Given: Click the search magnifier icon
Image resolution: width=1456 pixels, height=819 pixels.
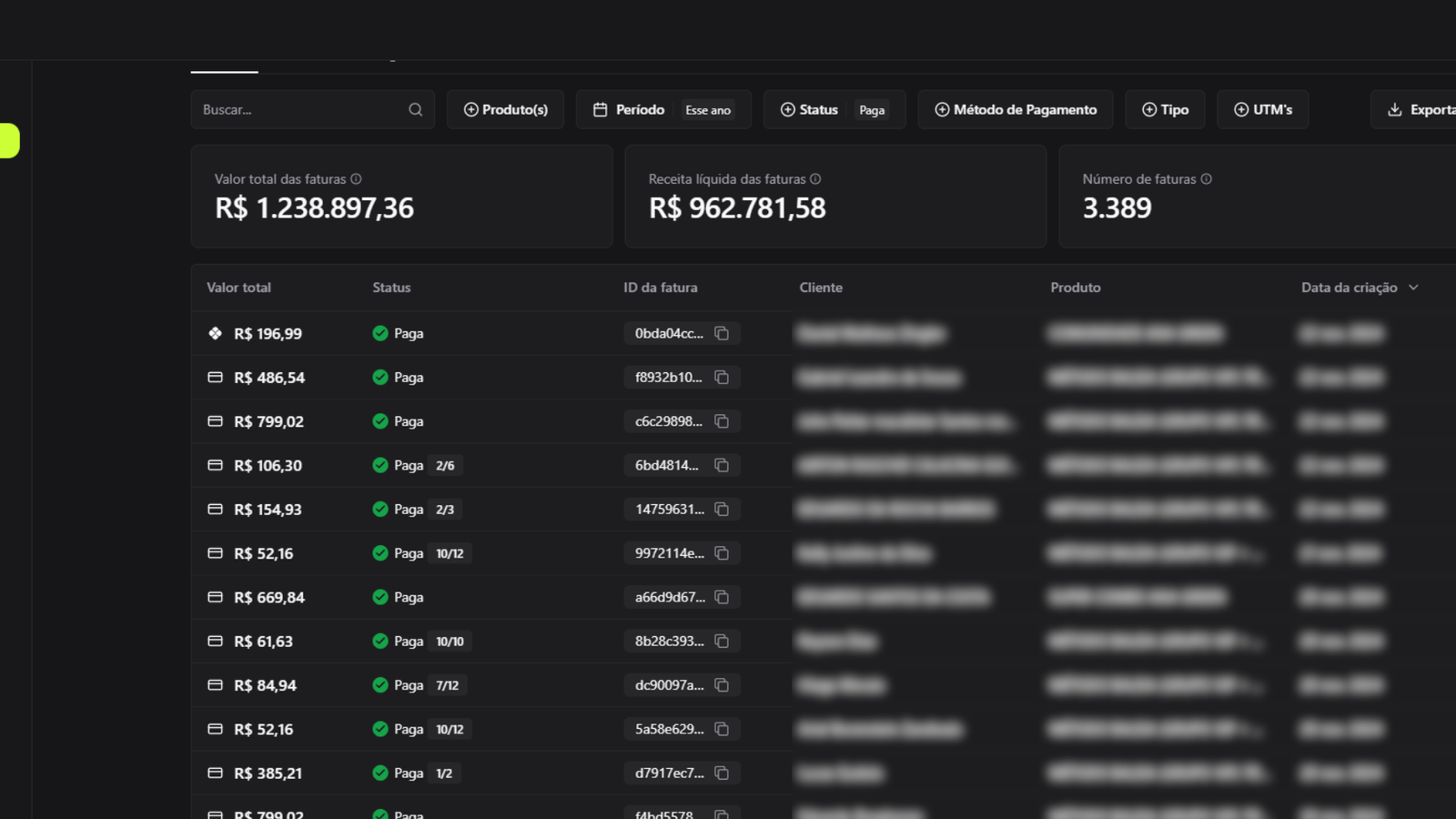Looking at the screenshot, I should (x=415, y=109).
